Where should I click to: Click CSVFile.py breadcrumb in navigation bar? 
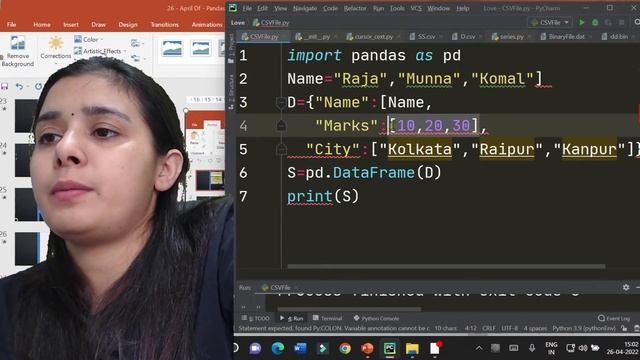pos(271,22)
